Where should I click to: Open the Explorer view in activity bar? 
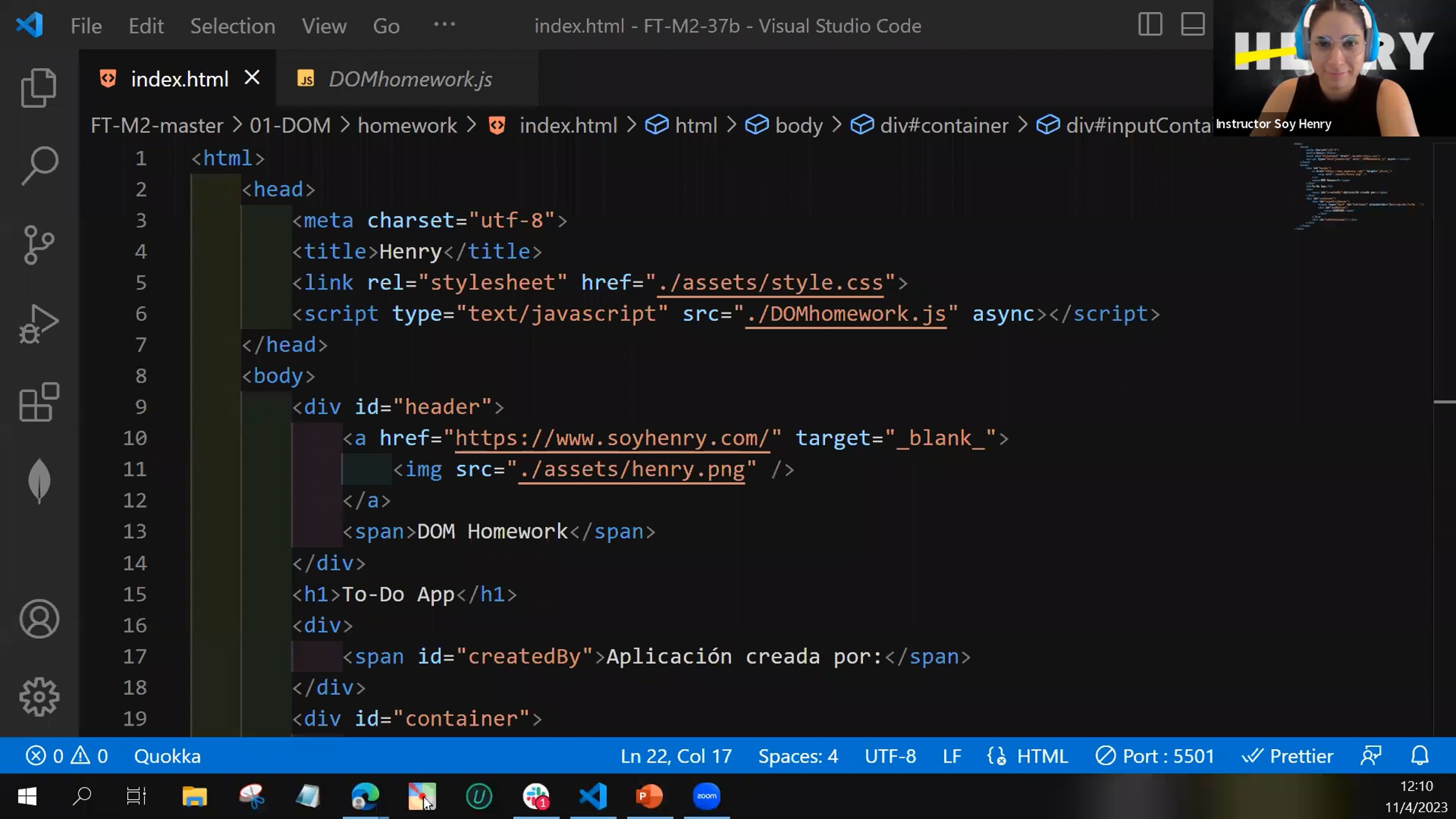click(x=39, y=87)
